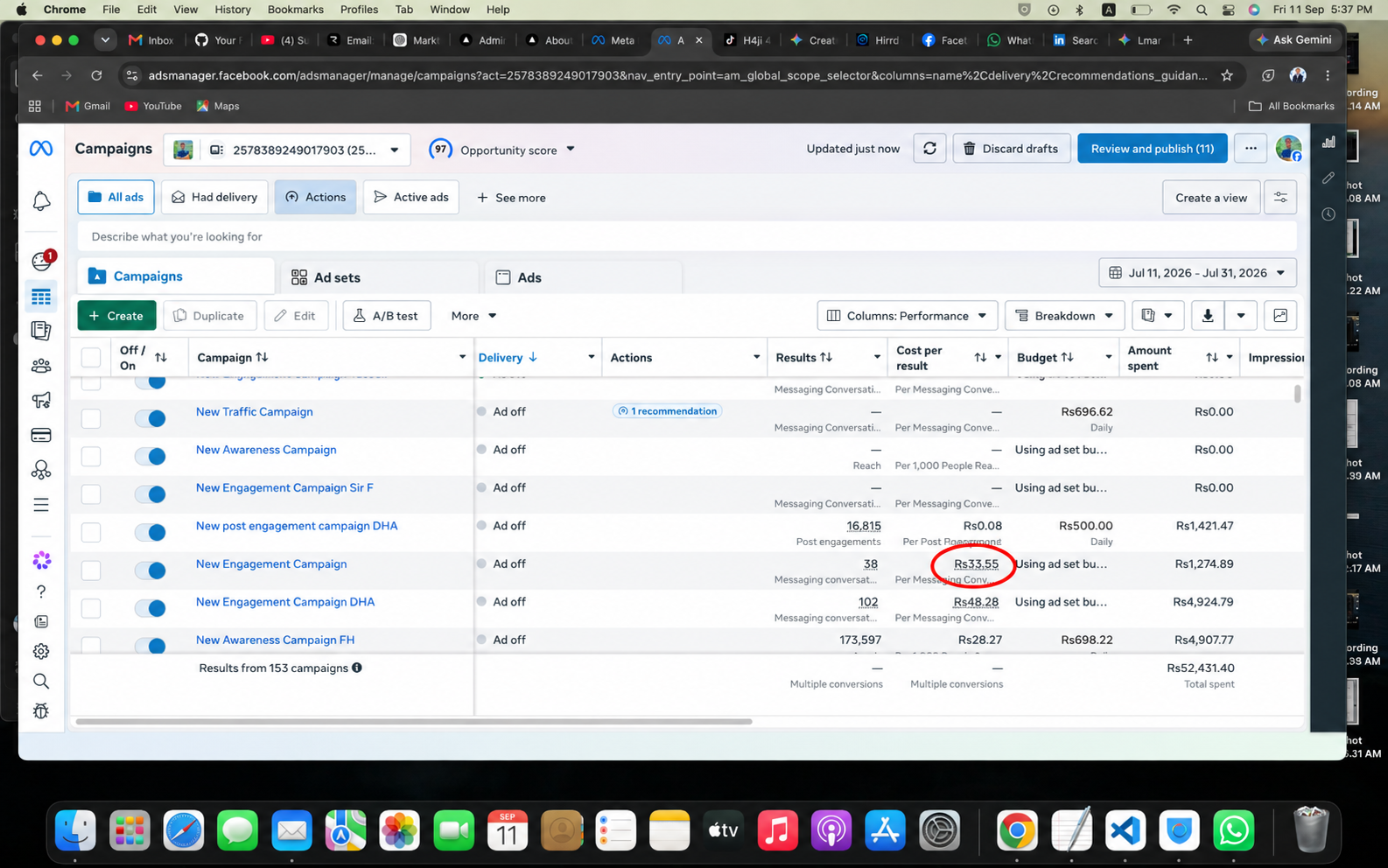Open the Columns: Performance dropdown

coord(908,316)
